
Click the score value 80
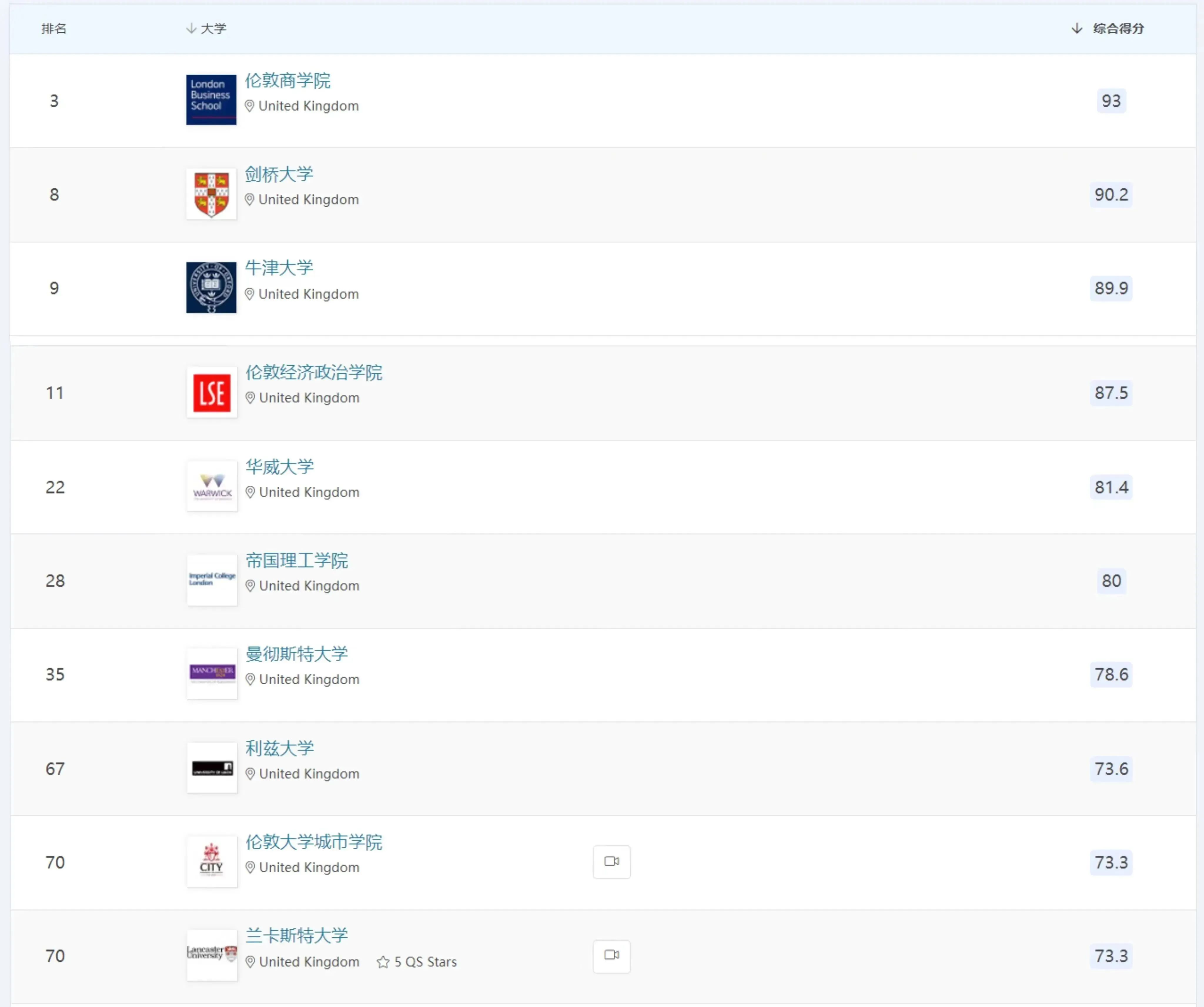point(1111,581)
